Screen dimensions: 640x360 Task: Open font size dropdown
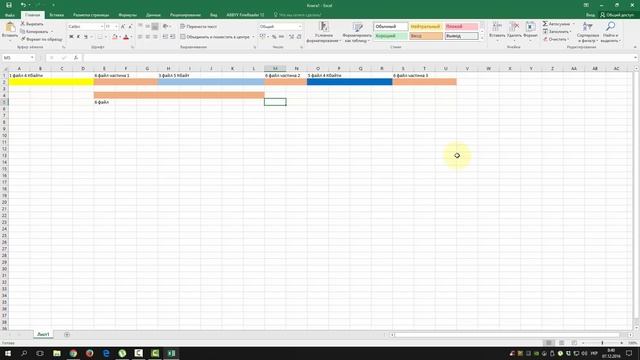point(116,27)
